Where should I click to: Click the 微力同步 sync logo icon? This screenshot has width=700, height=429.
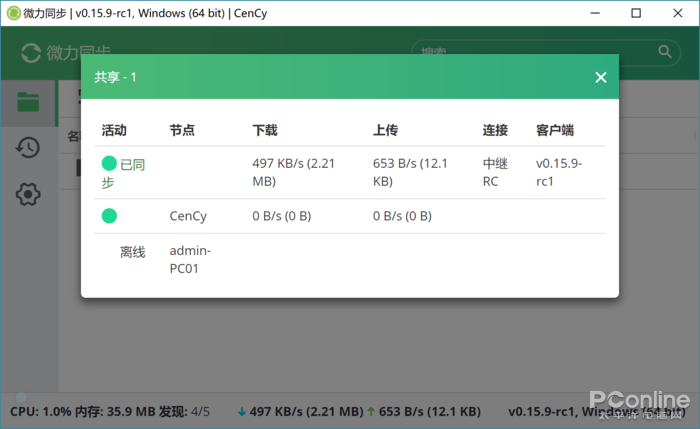[x=31, y=53]
